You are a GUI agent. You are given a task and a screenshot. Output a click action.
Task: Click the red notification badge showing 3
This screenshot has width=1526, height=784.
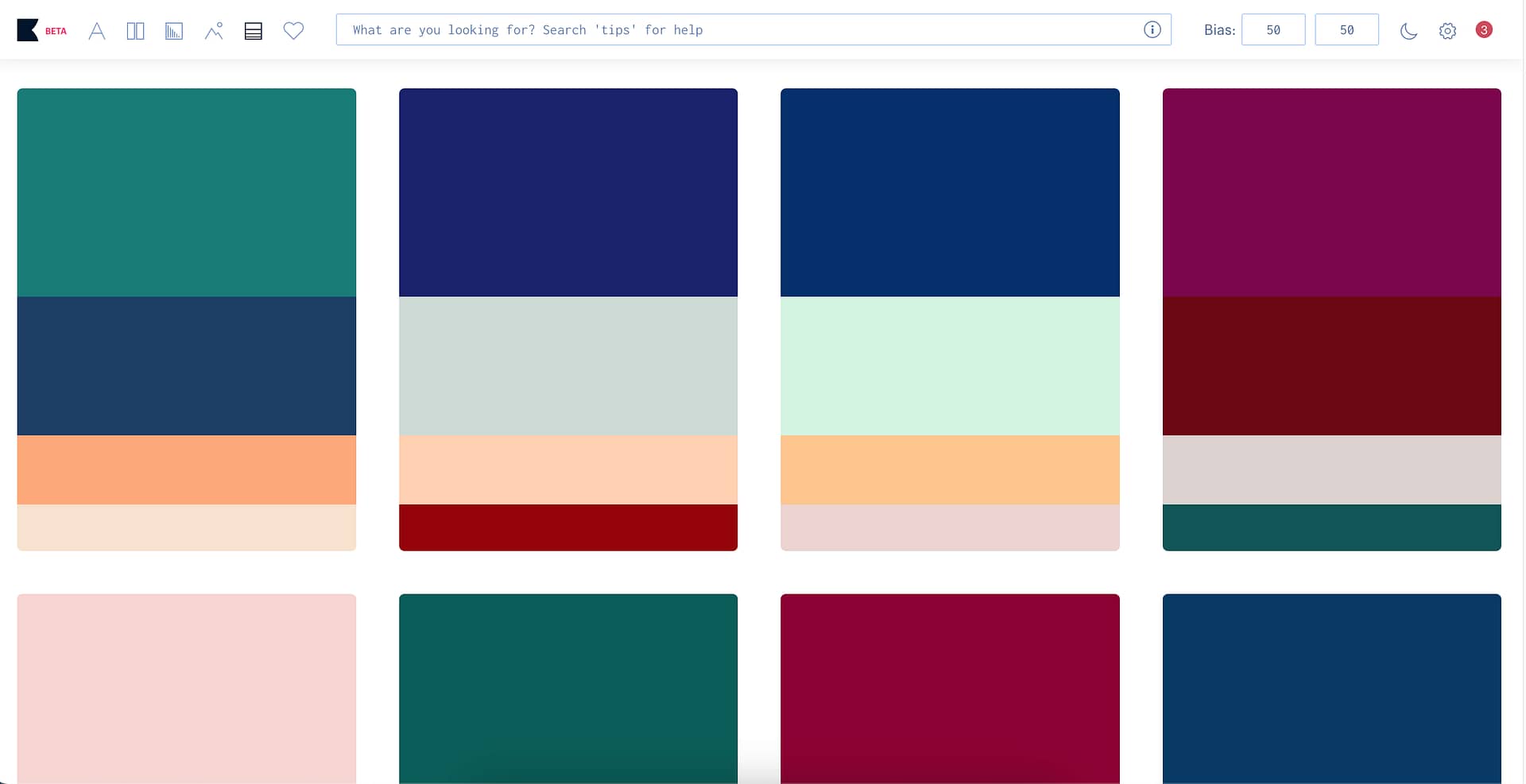[1484, 29]
